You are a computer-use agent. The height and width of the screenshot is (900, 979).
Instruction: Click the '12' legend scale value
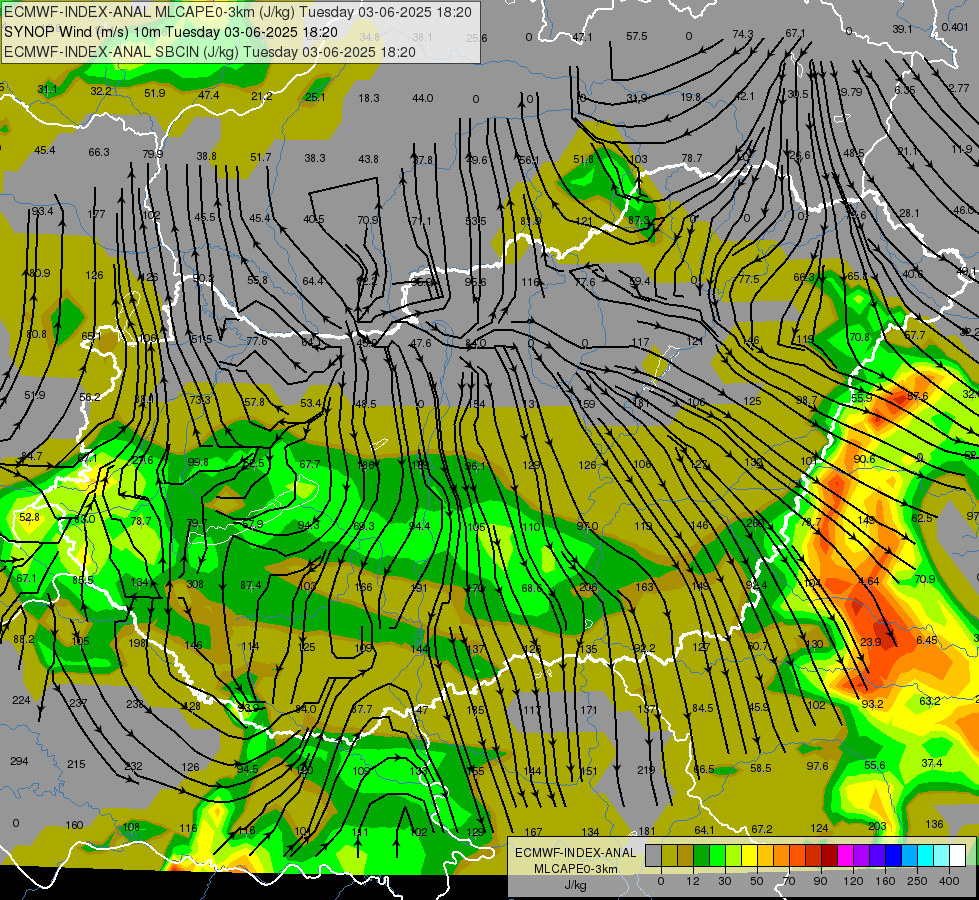693,881
